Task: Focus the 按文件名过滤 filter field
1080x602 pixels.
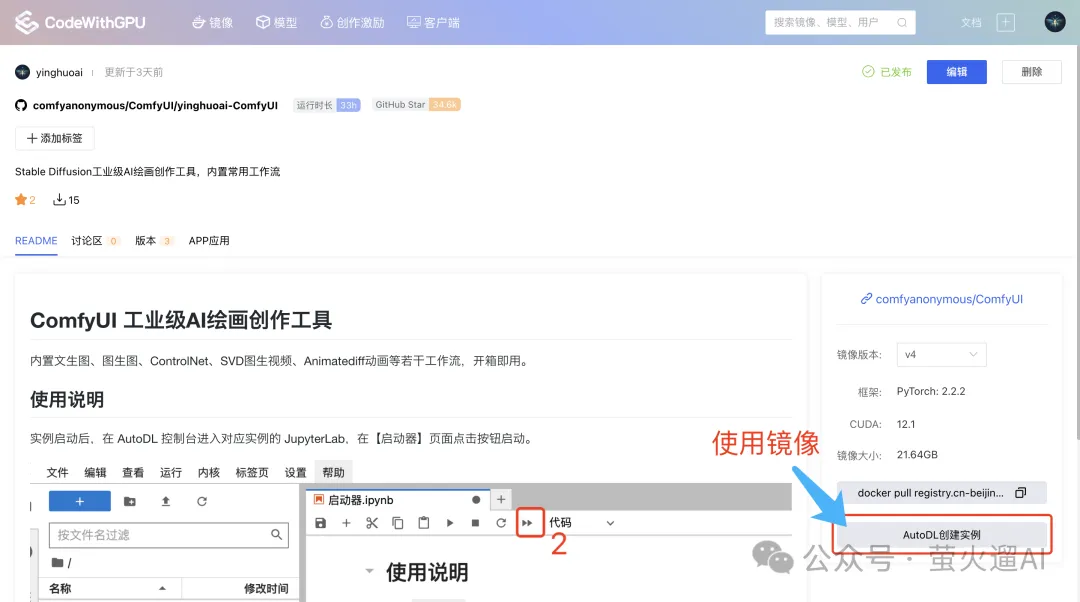Action: click(169, 535)
